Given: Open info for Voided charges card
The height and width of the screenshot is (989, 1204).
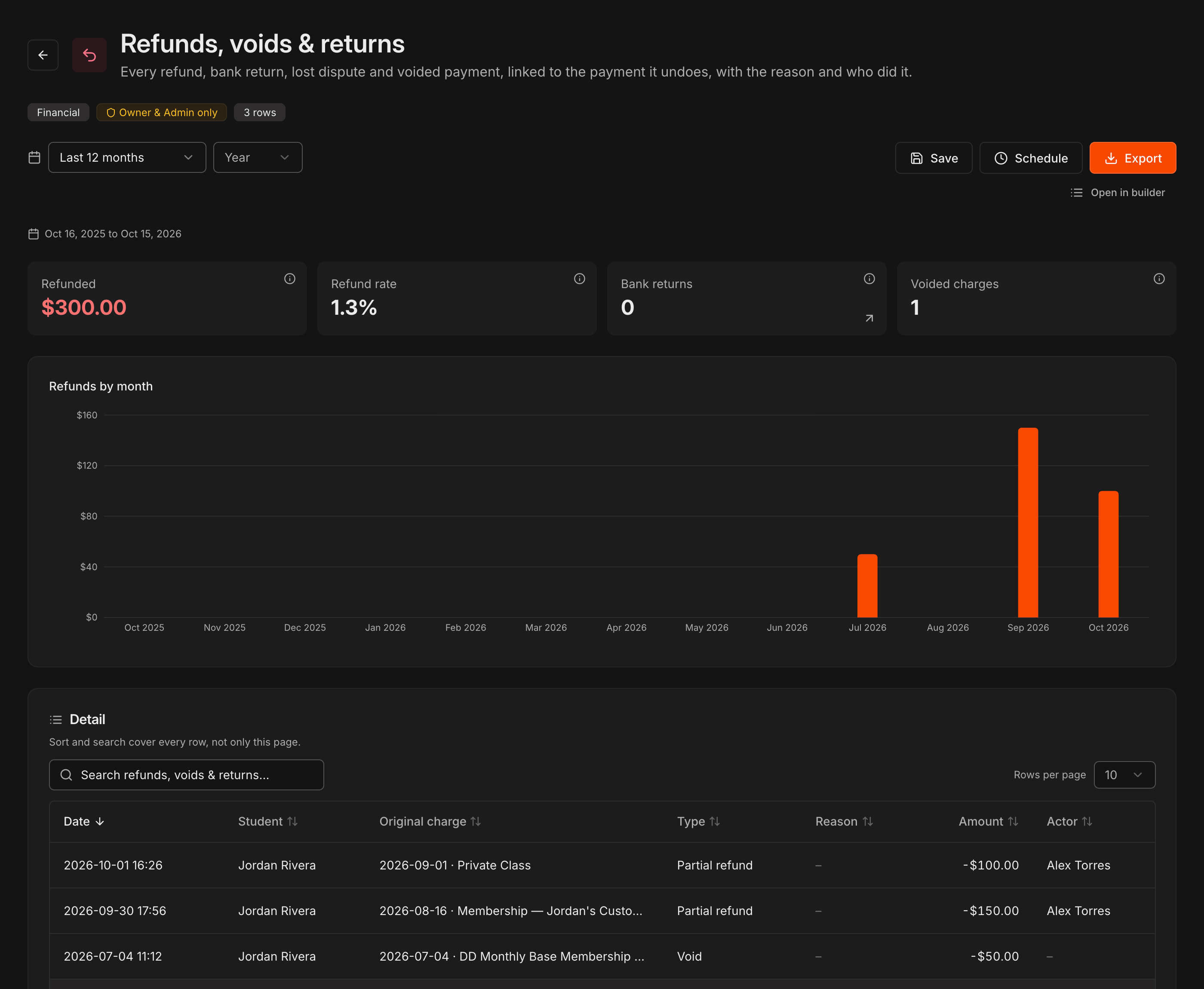Looking at the screenshot, I should click(x=1159, y=279).
